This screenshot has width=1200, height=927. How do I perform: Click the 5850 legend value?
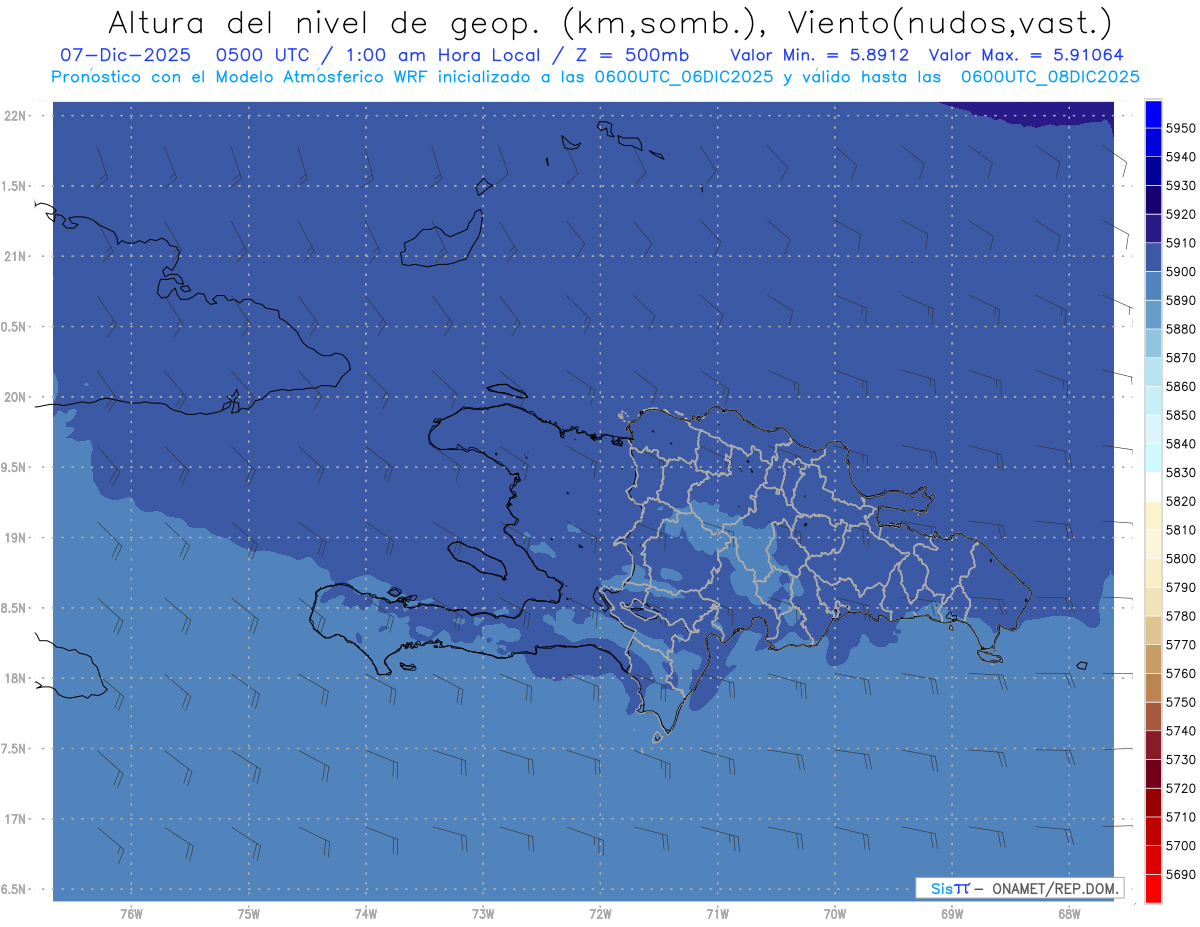pyautogui.click(x=1180, y=415)
